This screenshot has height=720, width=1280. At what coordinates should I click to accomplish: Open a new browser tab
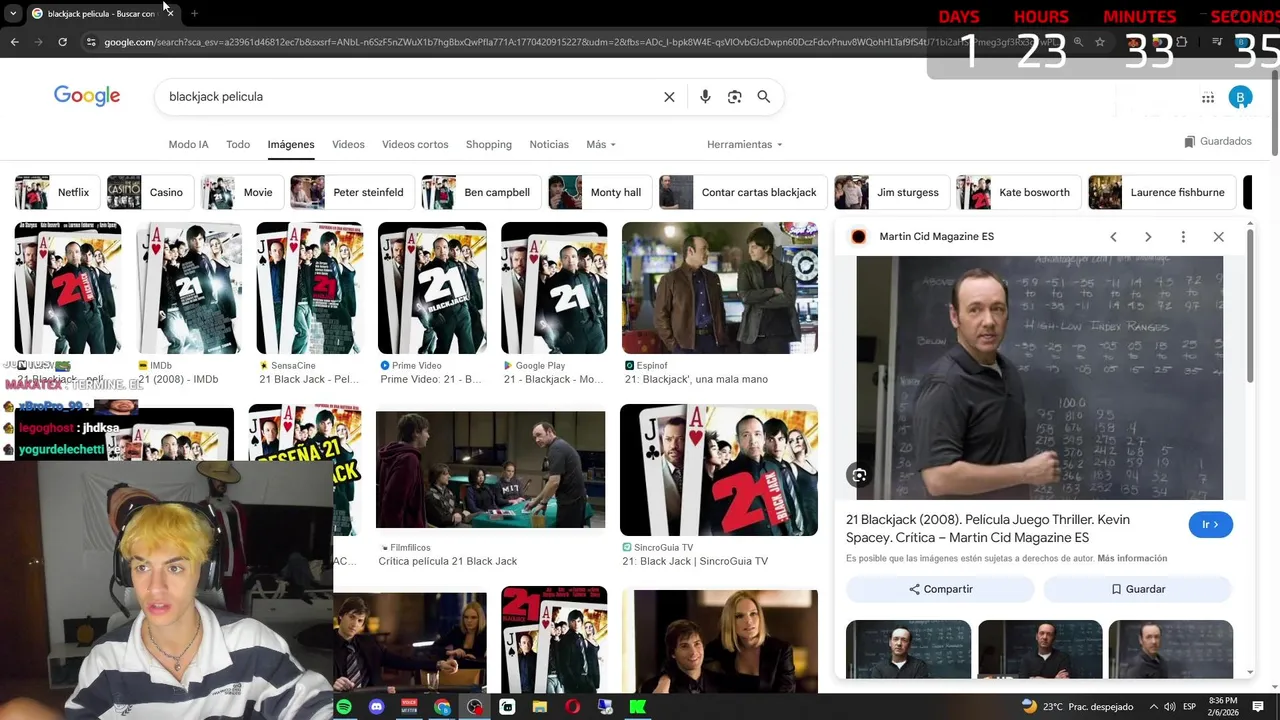pos(194,13)
